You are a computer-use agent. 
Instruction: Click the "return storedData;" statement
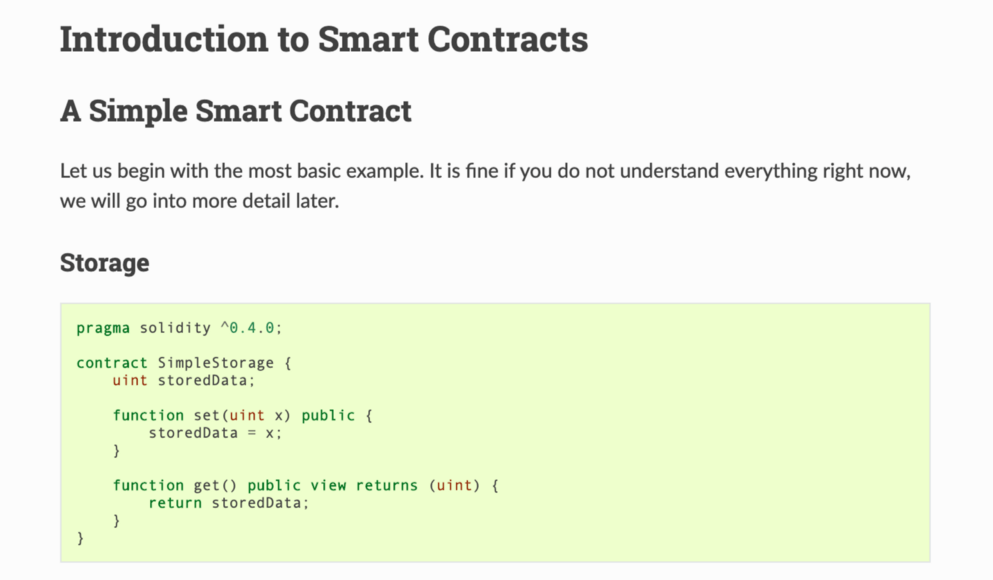point(229,503)
